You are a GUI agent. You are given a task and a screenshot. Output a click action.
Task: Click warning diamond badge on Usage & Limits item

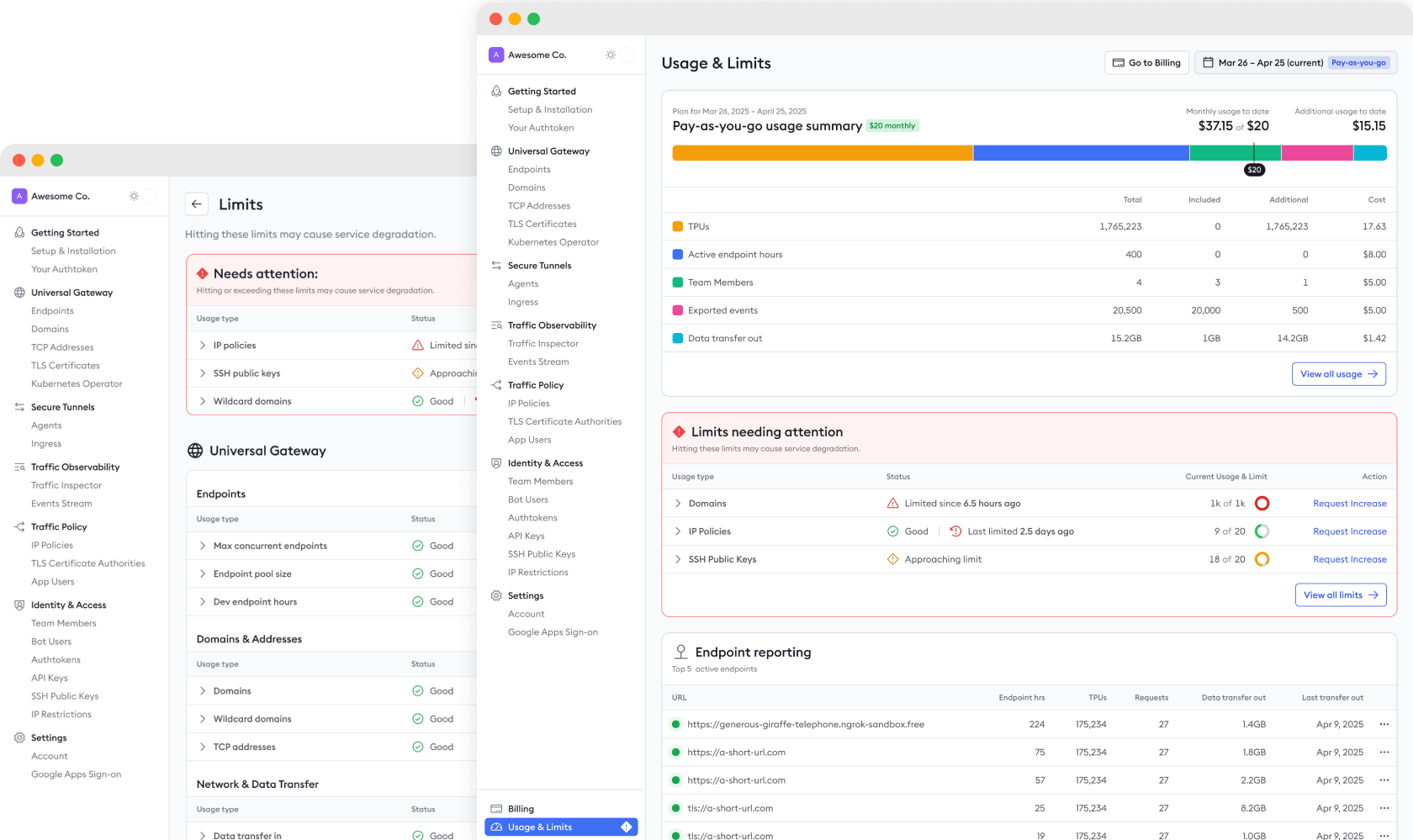click(x=626, y=827)
